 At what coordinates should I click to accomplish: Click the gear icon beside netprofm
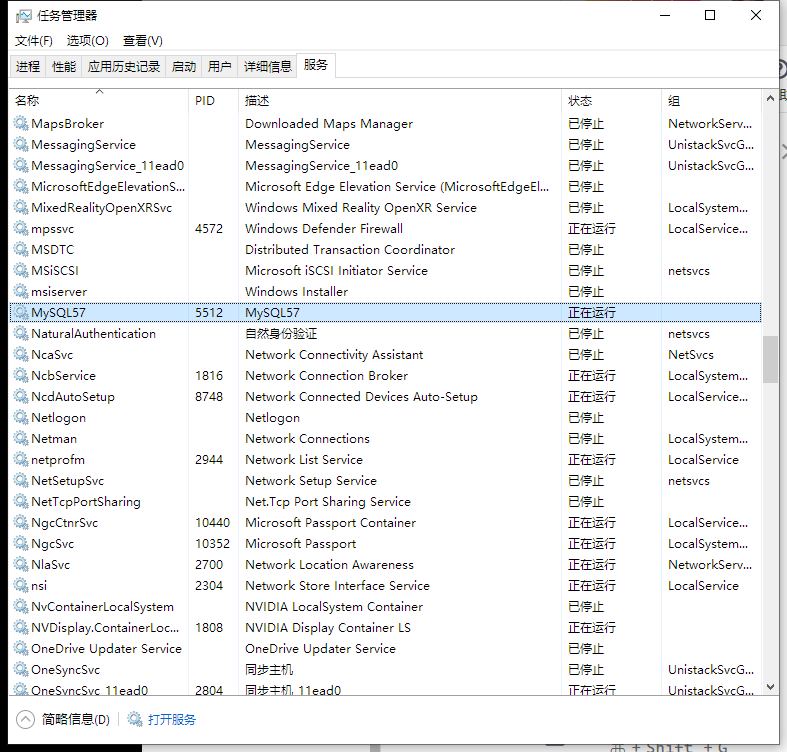21,459
